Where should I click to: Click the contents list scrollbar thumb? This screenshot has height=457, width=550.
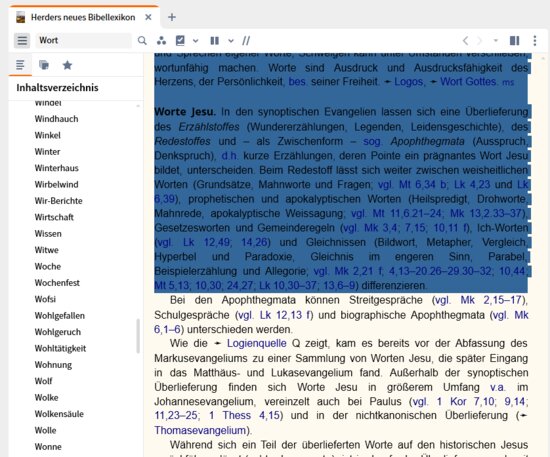tap(138, 336)
